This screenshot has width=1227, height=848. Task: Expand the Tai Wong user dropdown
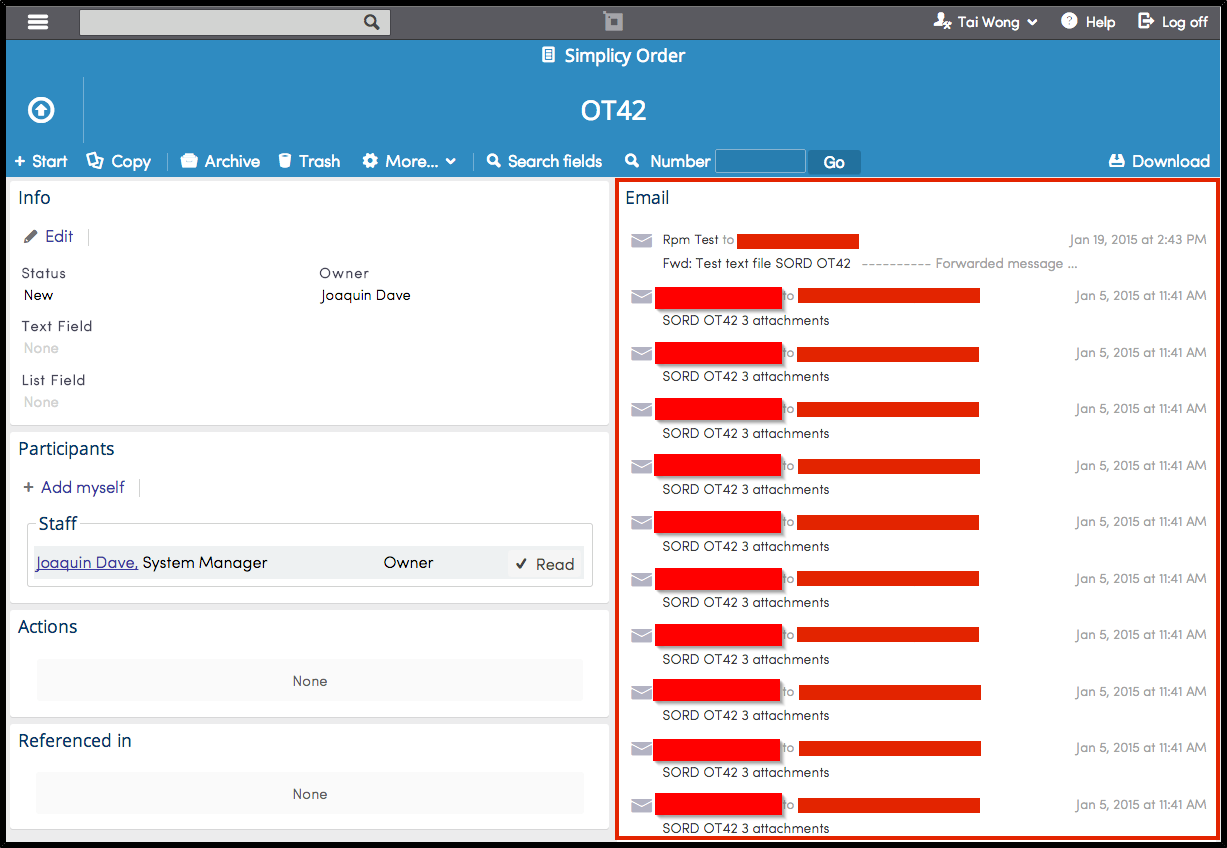click(x=986, y=22)
